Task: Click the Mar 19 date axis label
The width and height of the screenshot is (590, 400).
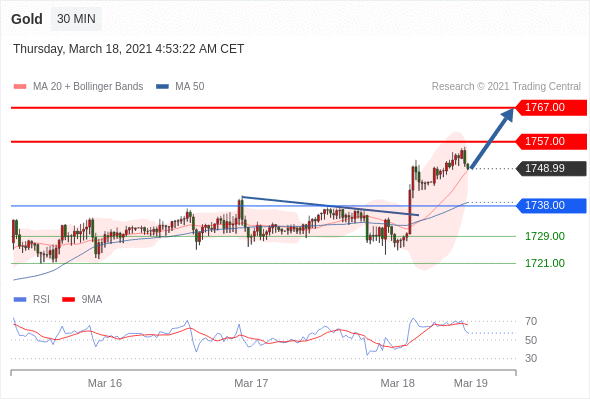Action: pyautogui.click(x=471, y=383)
